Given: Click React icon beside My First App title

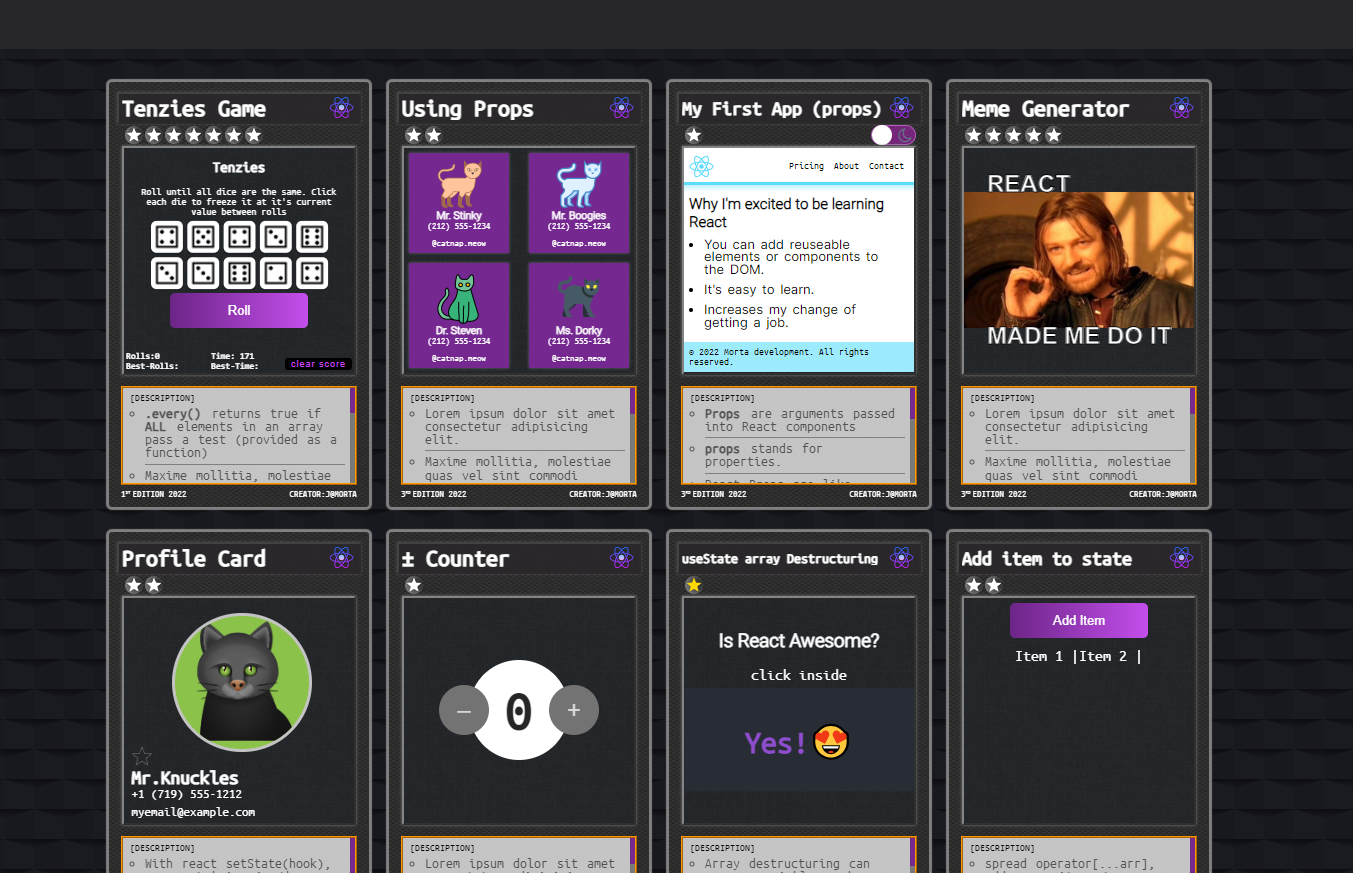Looking at the screenshot, I should click(x=902, y=108).
